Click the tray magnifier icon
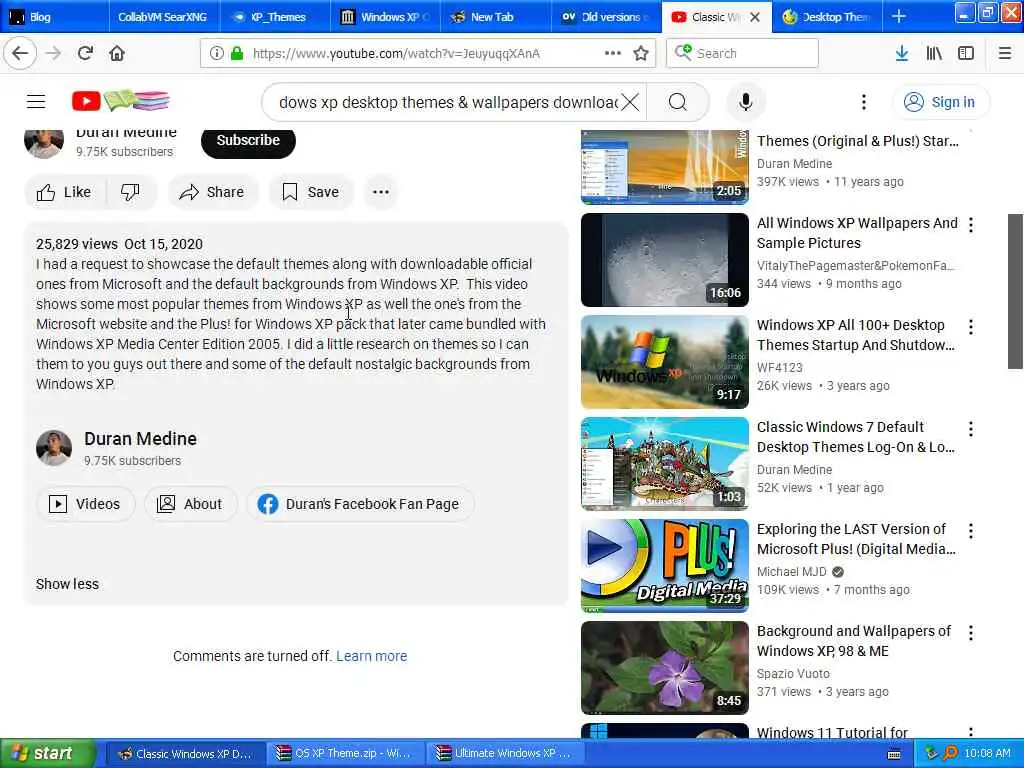The image size is (1024, 768). click(x=950, y=754)
